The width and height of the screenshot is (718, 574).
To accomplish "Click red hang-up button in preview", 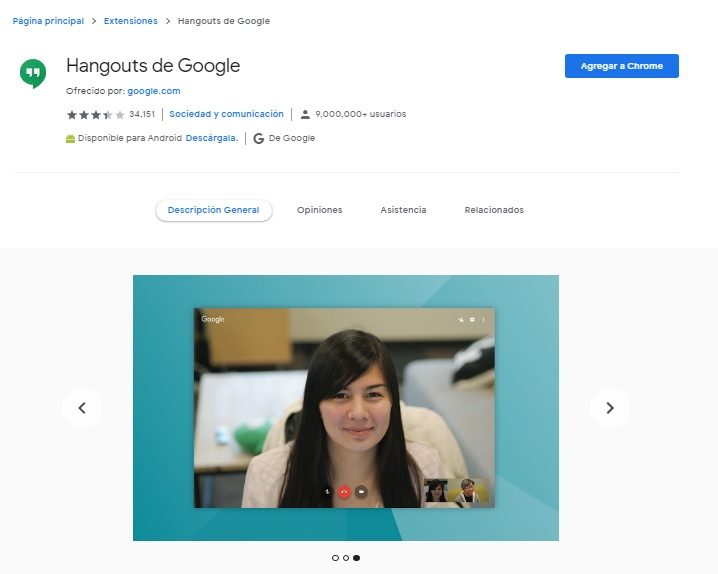I will tap(344, 492).
